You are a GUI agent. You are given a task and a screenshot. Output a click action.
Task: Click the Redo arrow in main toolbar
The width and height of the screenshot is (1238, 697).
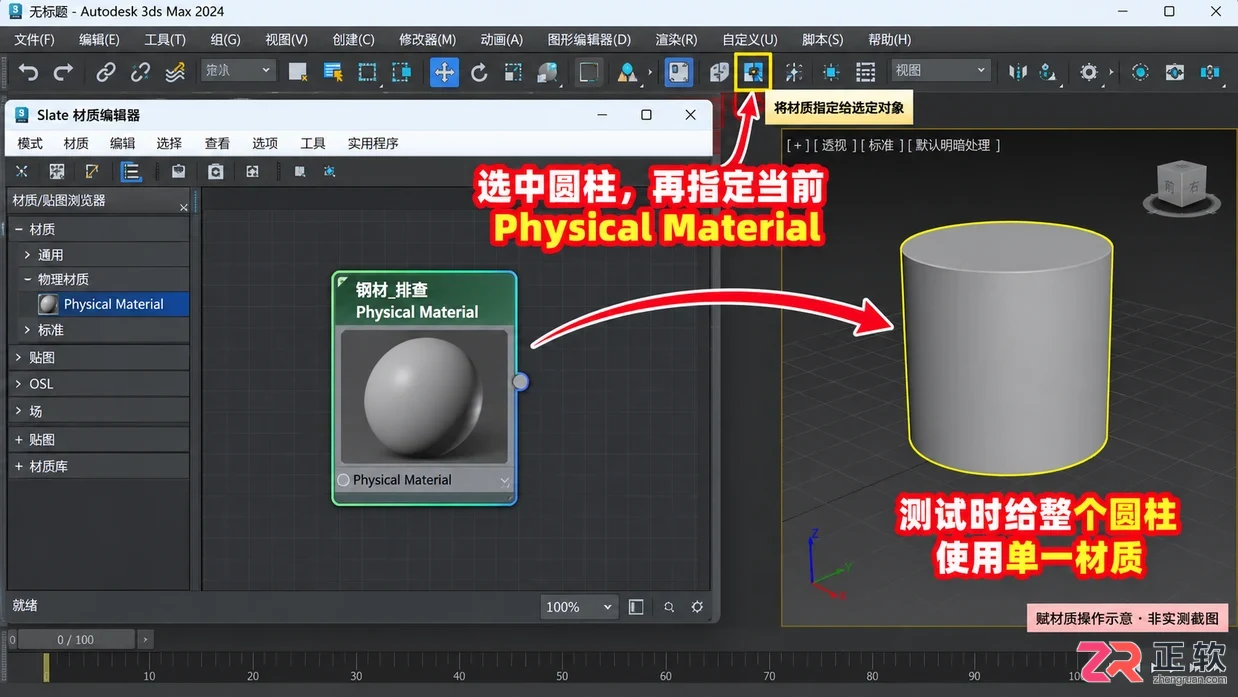[63, 72]
